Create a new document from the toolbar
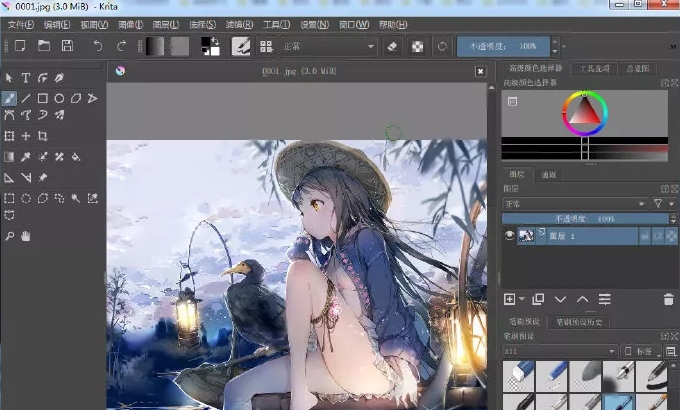 point(20,46)
